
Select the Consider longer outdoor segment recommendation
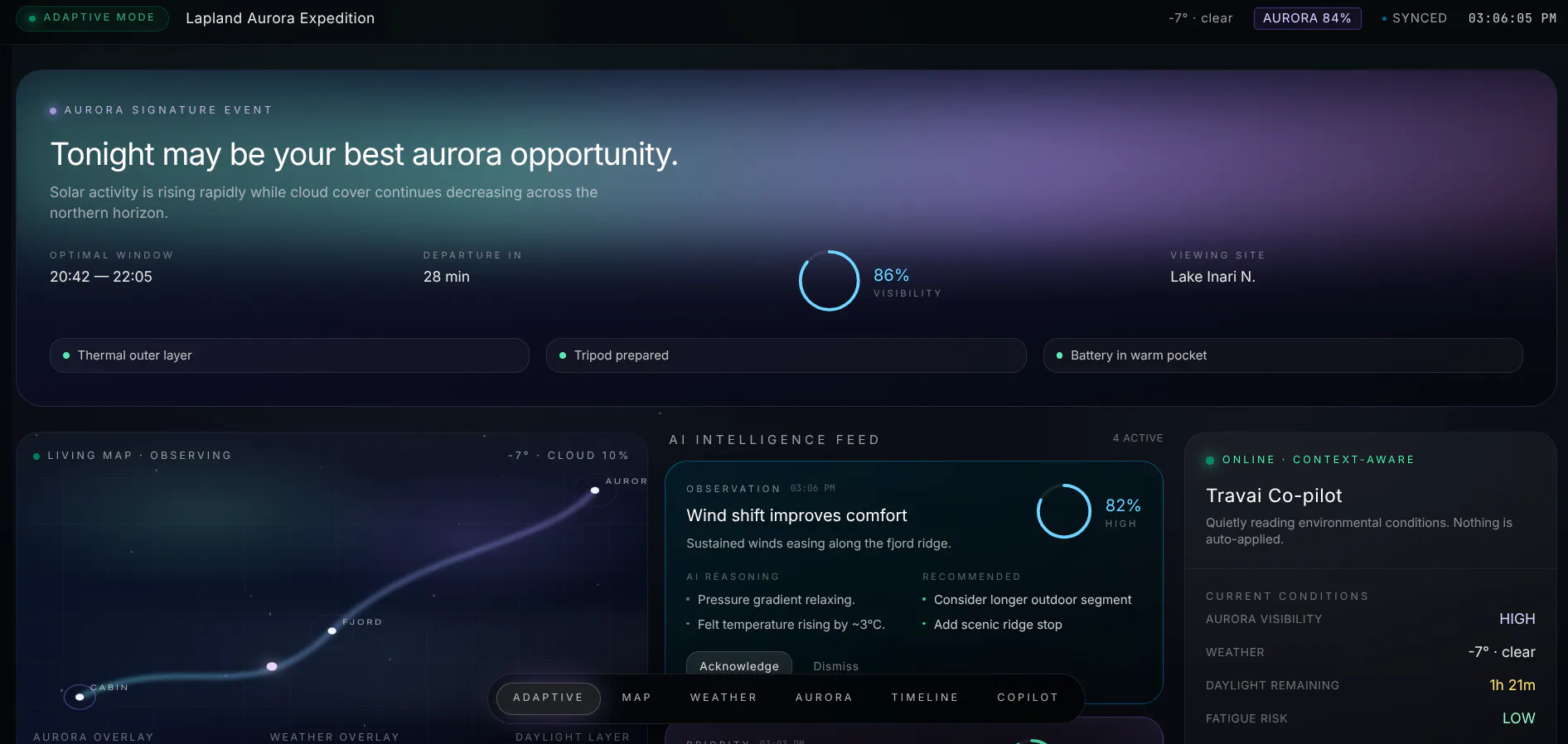point(1033,600)
